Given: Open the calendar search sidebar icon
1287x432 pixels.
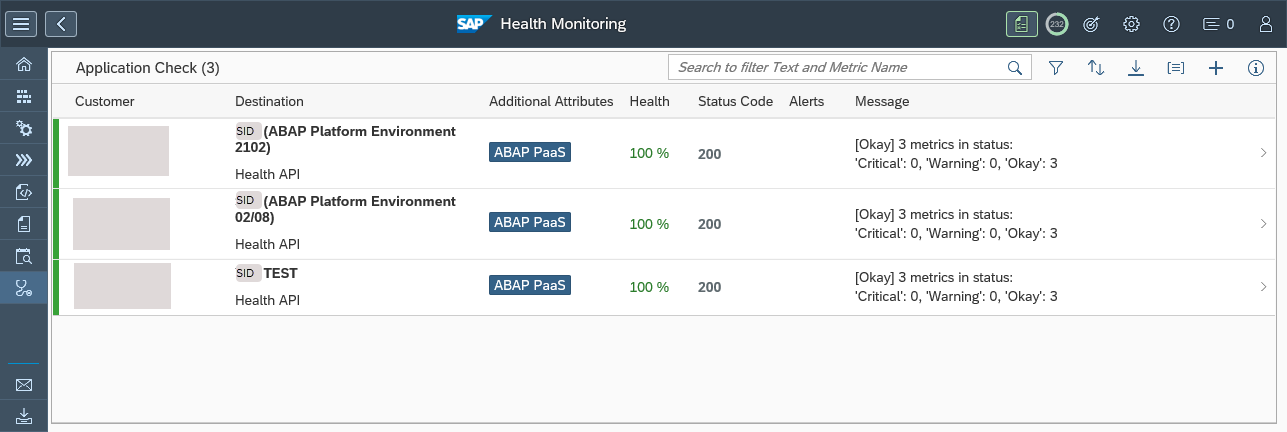Looking at the screenshot, I should pyautogui.click(x=24, y=256).
